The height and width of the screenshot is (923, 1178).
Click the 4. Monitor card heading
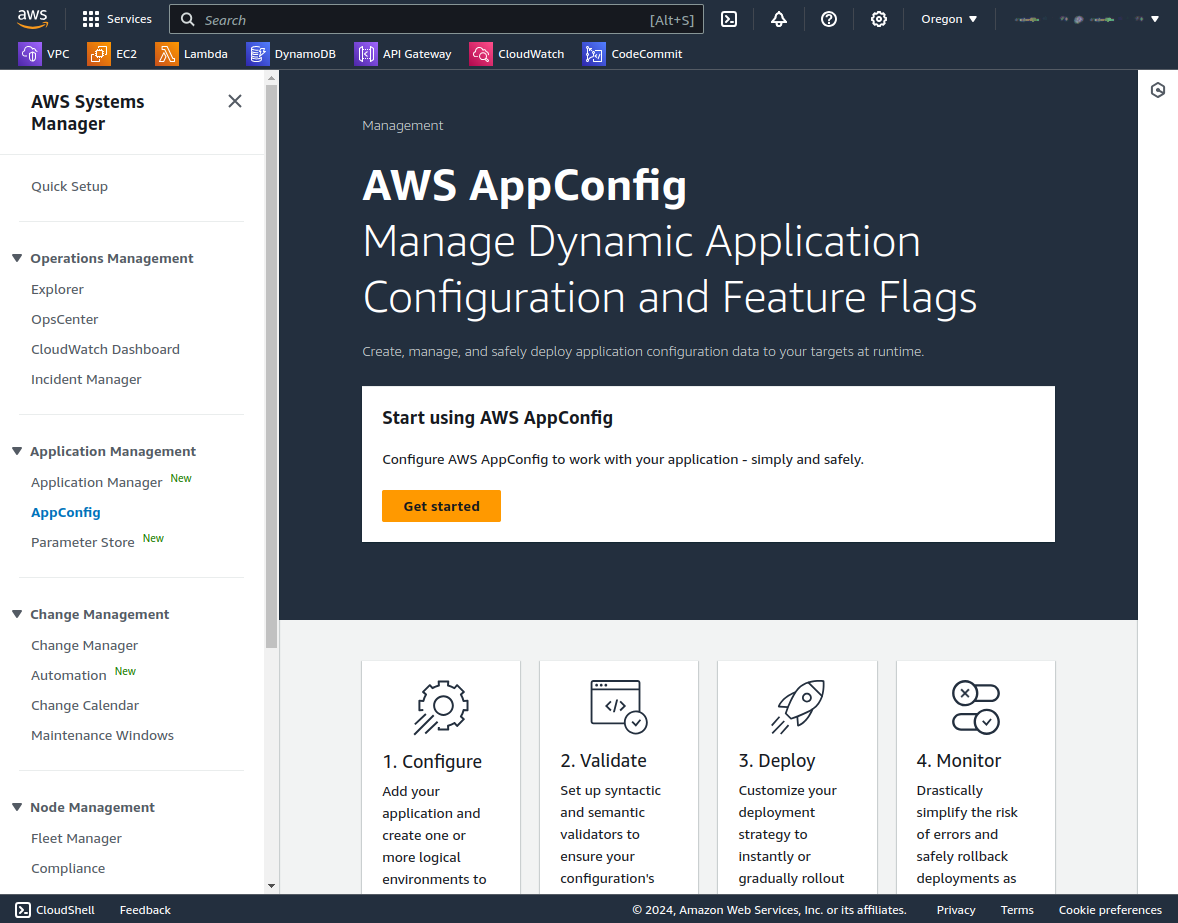click(959, 760)
